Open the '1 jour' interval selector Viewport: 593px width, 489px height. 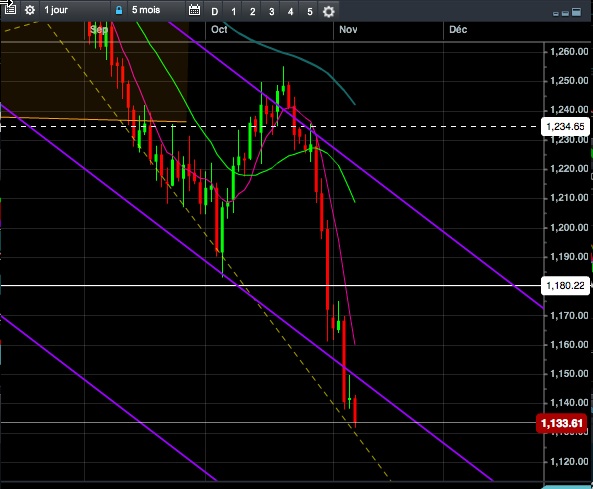point(75,10)
